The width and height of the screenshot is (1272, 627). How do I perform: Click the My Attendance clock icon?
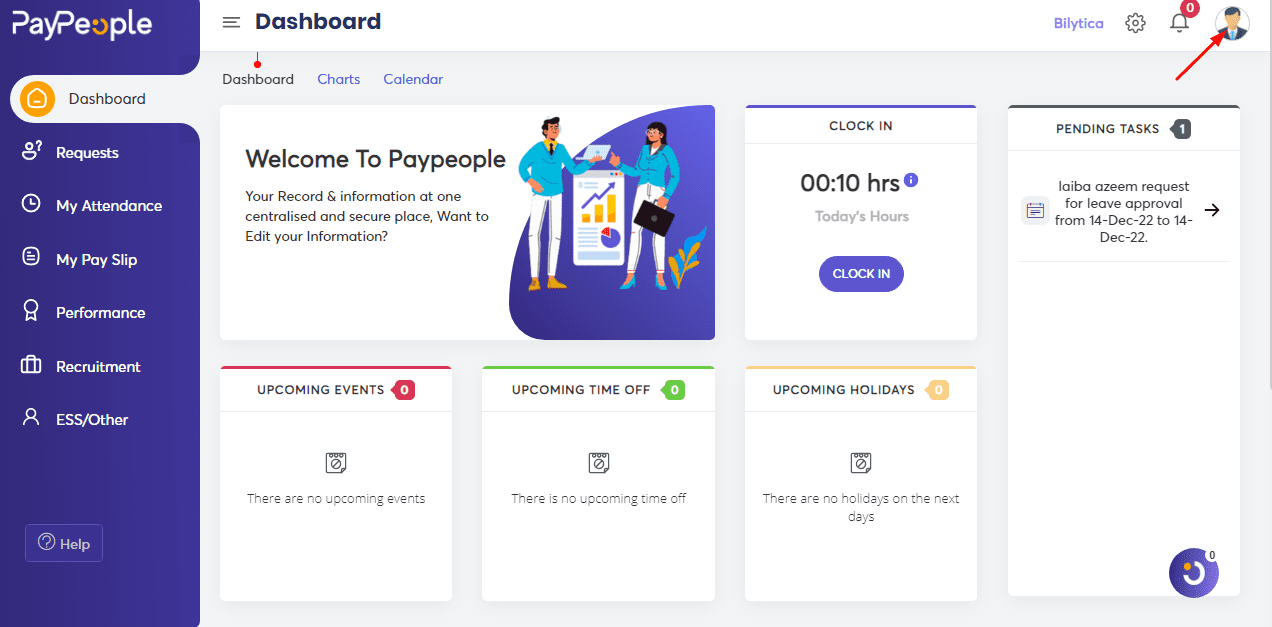(x=32, y=204)
